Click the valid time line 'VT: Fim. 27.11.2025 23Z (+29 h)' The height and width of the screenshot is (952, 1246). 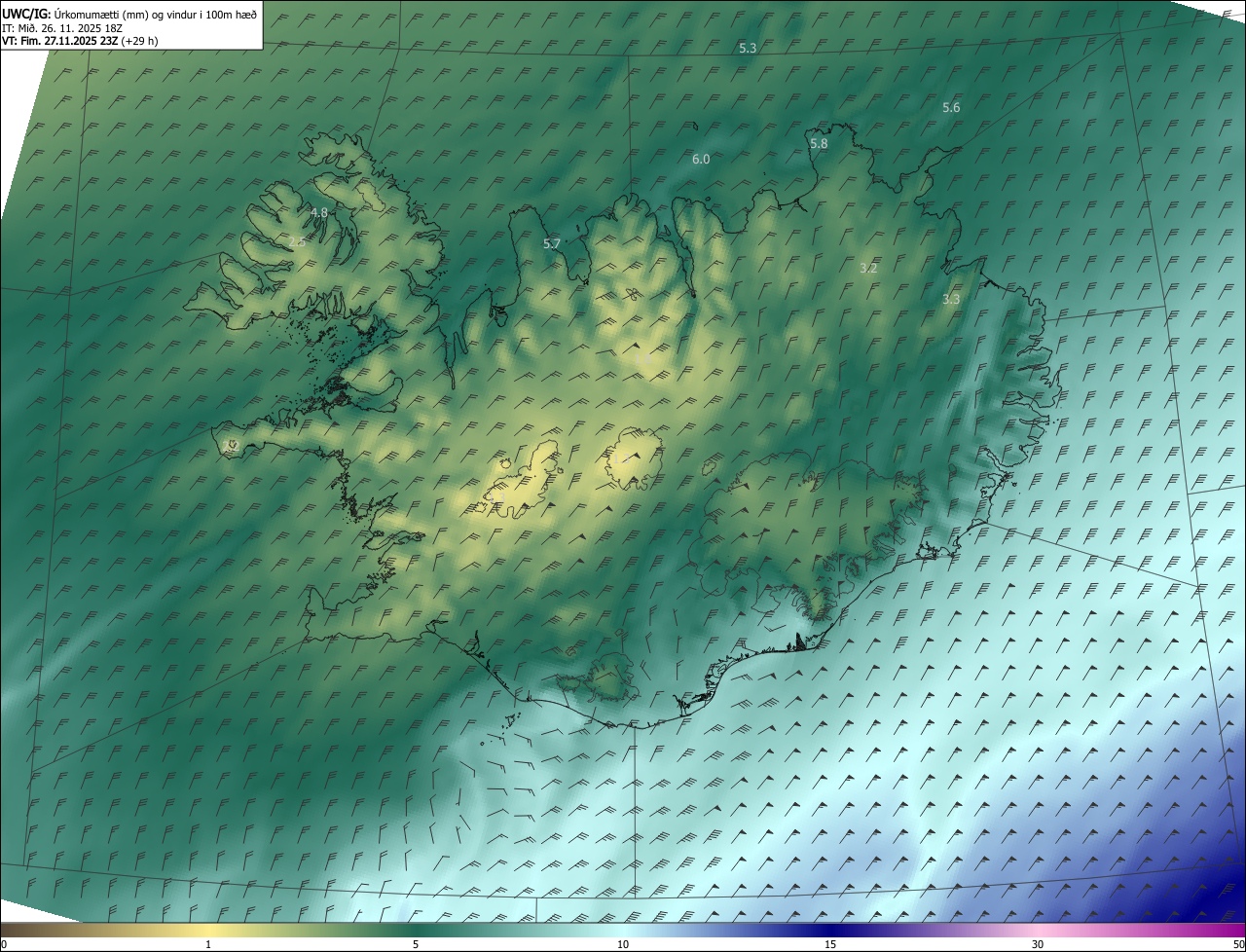click(80, 41)
